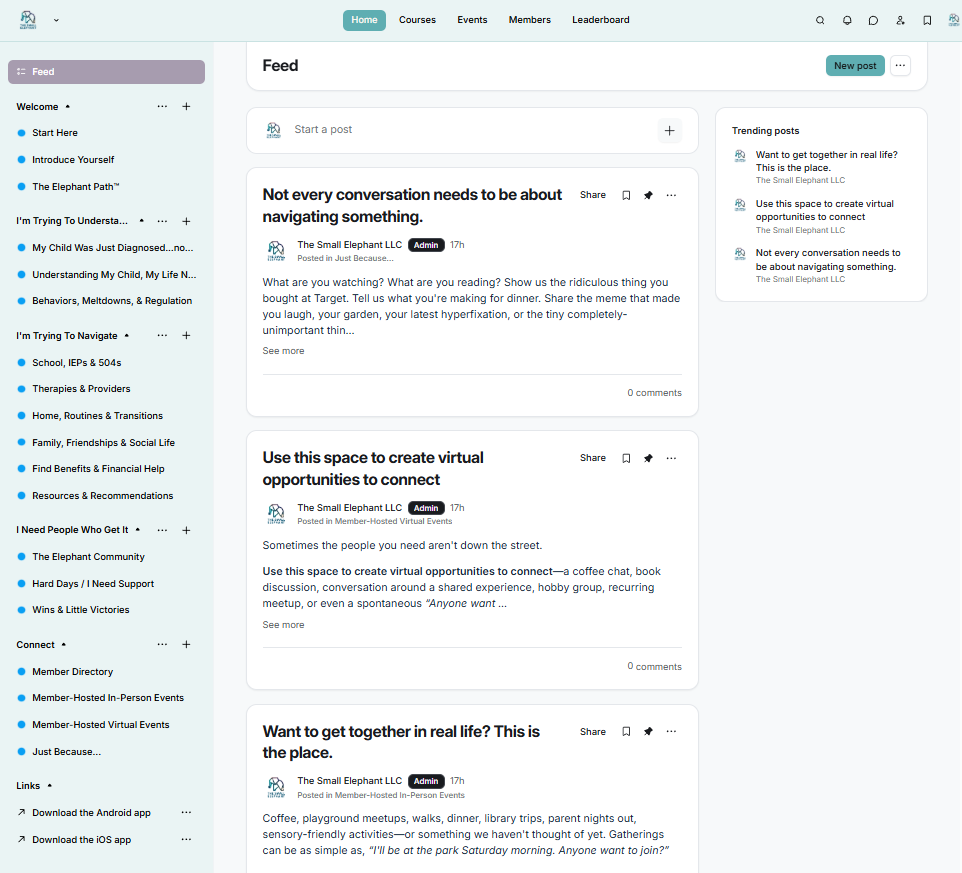Open options for Download the Android app
This screenshot has width=962, height=873.
click(186, 812)
